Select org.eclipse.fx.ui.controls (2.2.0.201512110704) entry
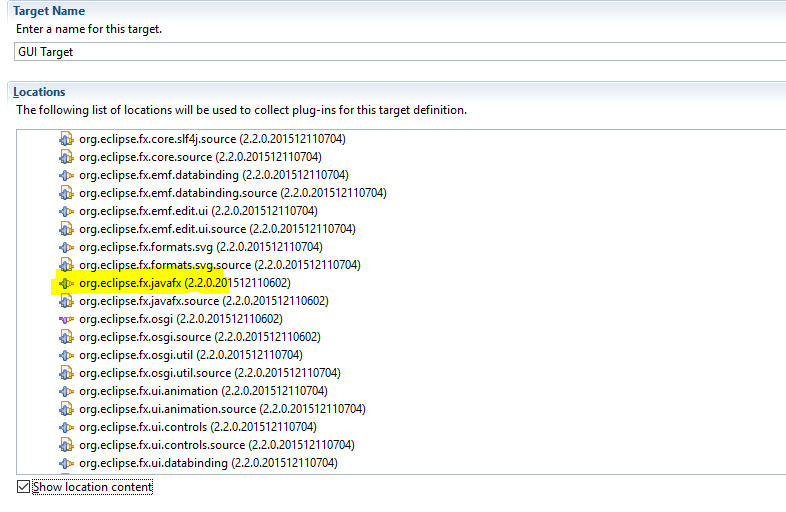 pos(198,427)
